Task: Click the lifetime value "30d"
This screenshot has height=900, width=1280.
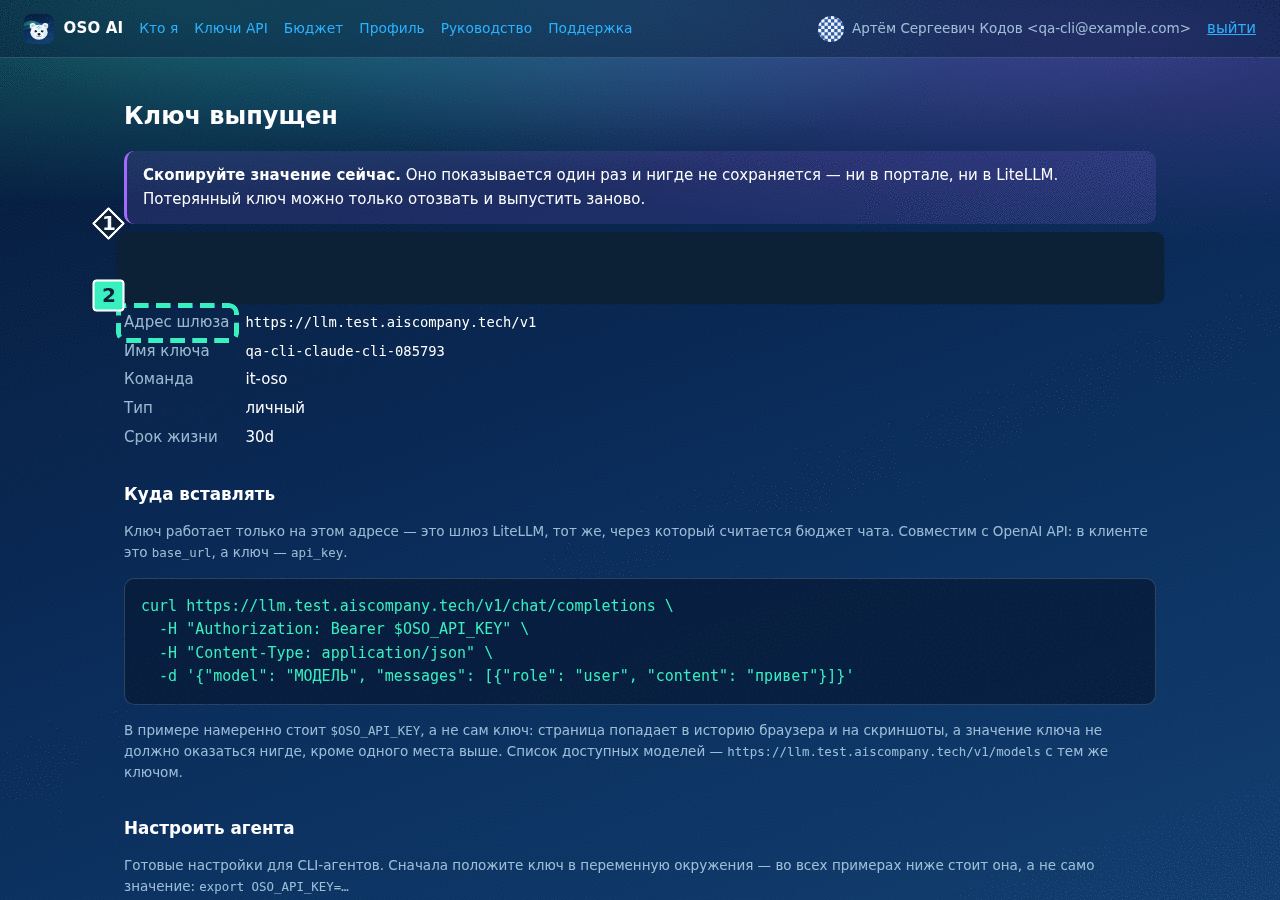Action: pos(259,437)
